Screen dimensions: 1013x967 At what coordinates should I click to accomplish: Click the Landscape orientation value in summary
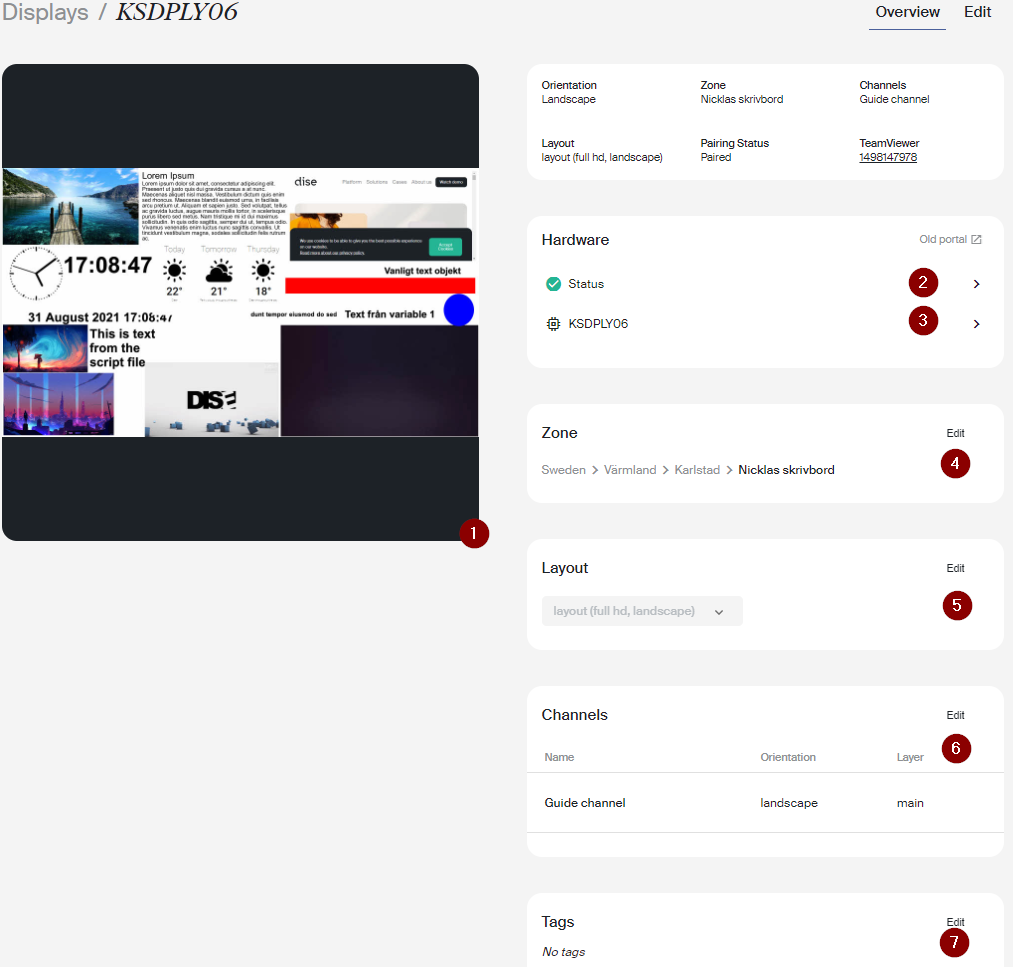click(569, 99)
